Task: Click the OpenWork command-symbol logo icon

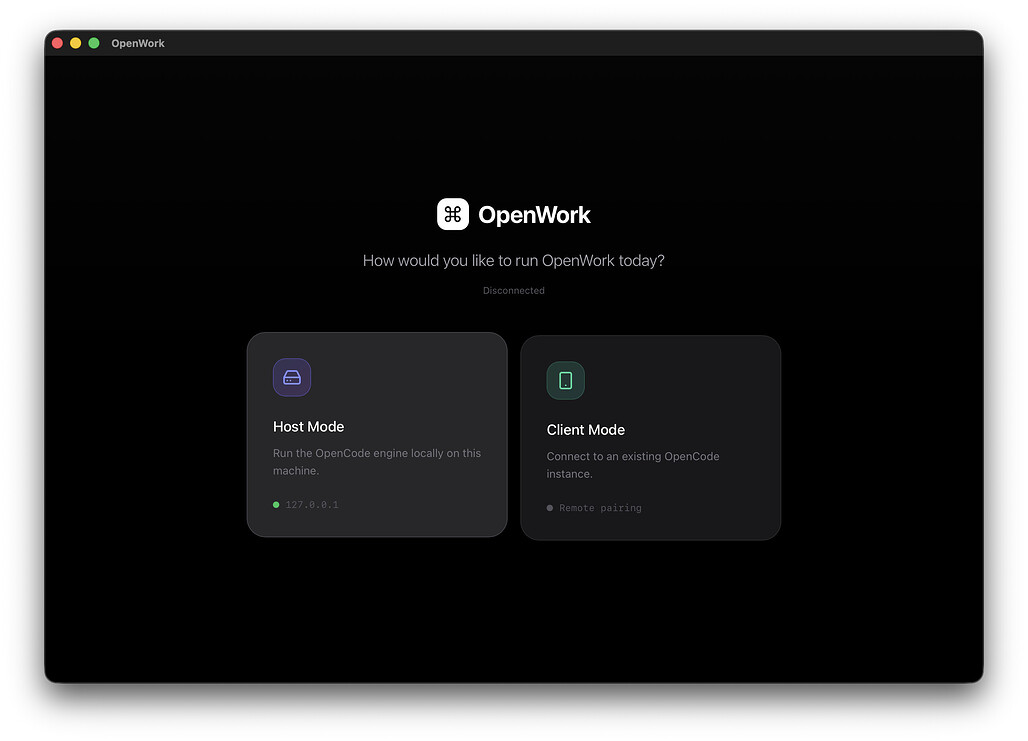Action: [452, 214]
